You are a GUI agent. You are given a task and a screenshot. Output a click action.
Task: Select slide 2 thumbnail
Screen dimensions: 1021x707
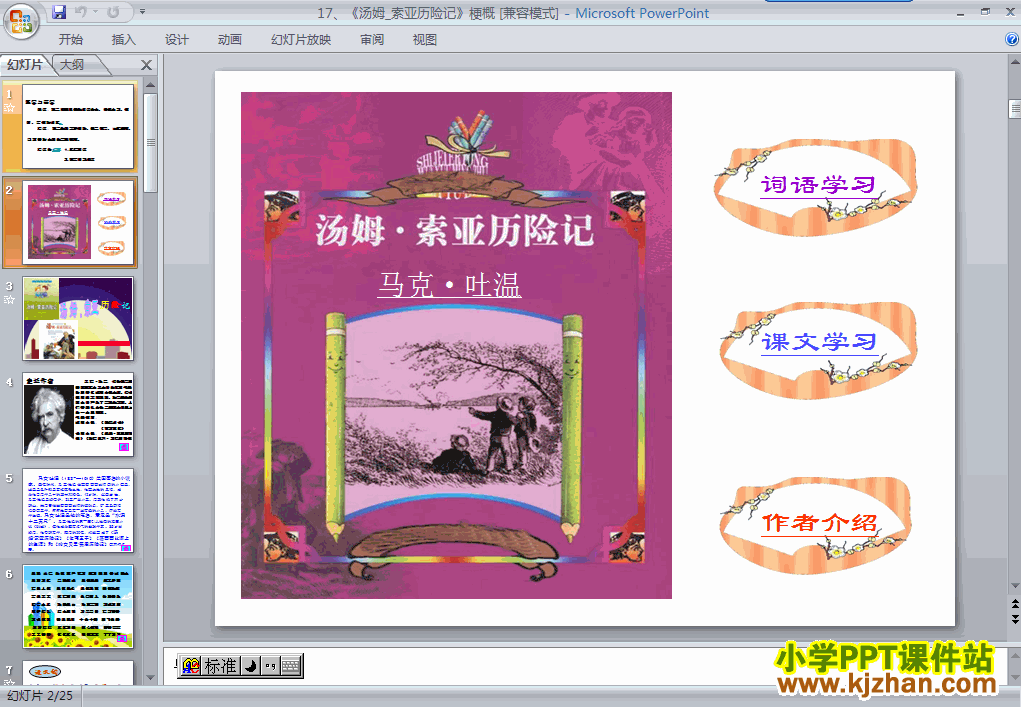point(78,222)
